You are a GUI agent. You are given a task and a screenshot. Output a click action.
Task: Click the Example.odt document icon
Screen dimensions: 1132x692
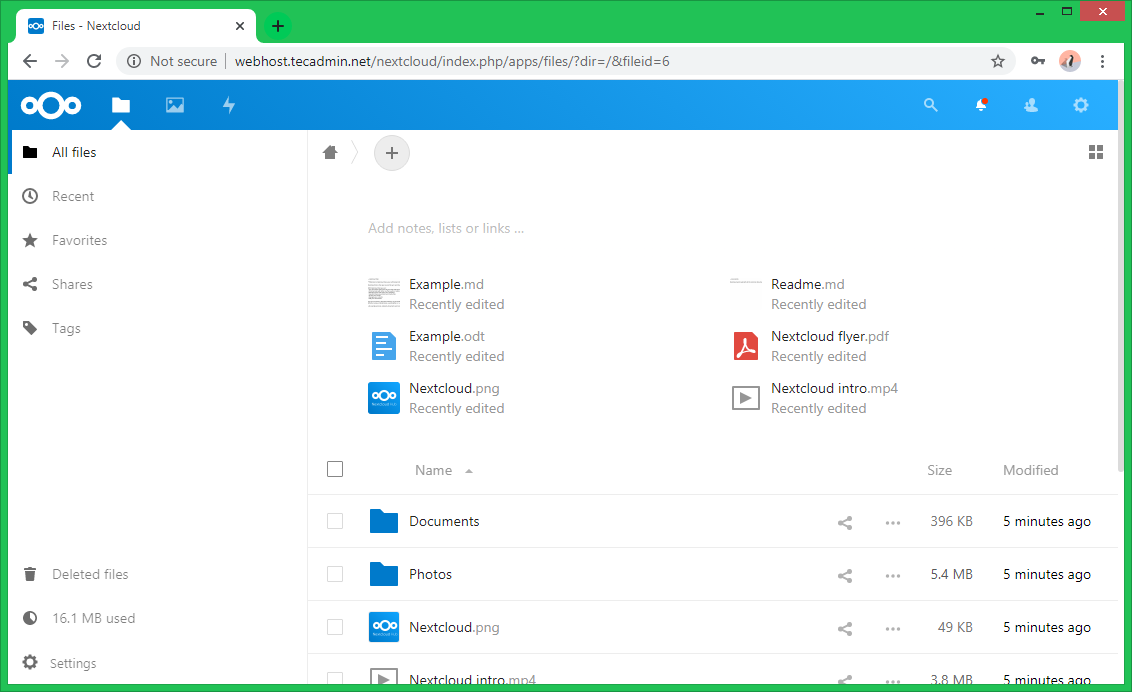(x=384, y=346)
